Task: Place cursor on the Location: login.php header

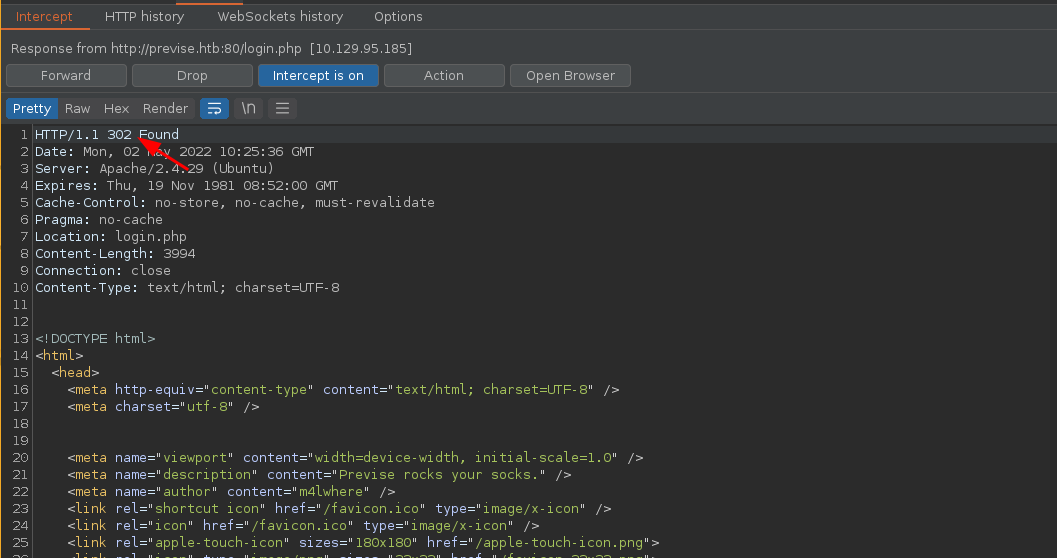Action: [110, 237]
